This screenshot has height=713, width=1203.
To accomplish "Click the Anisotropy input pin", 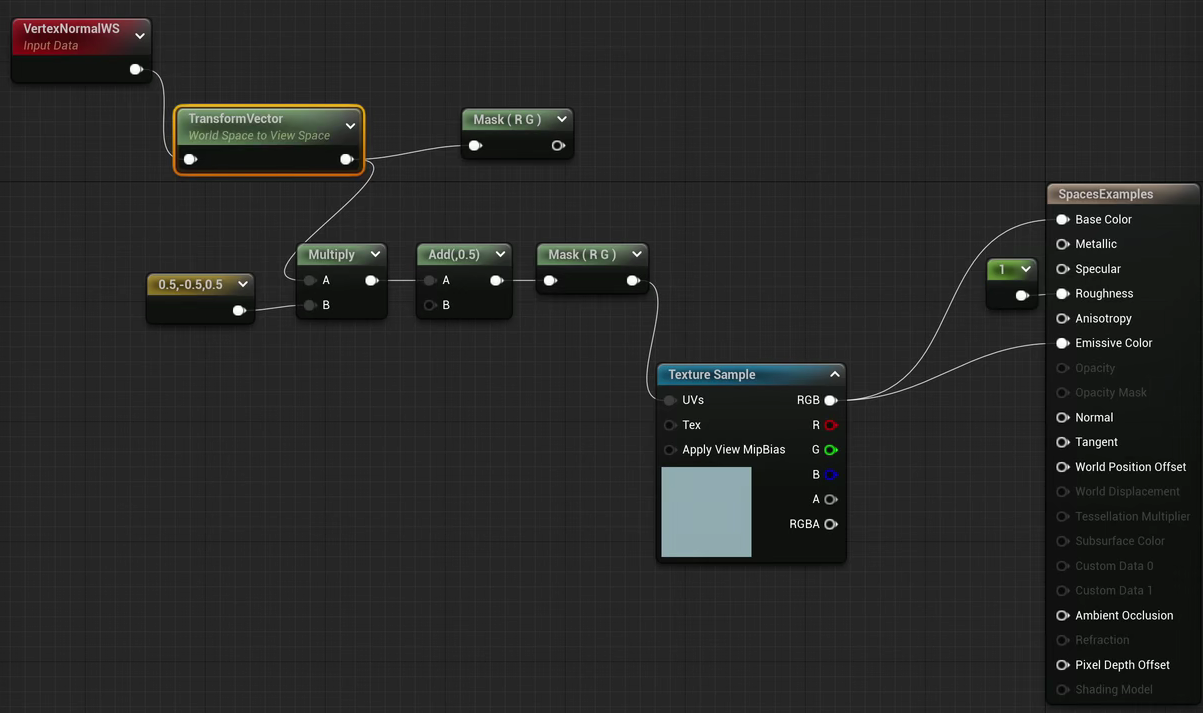I will pos(1063,318).
